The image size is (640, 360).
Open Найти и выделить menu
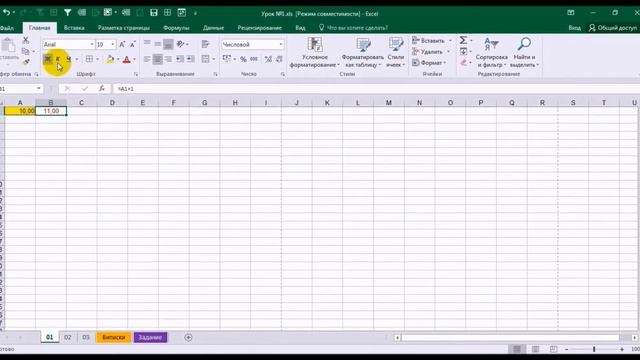[x=524, y=52]
